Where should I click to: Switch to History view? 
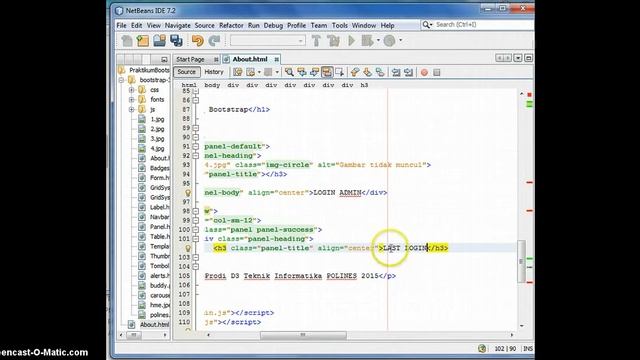point(214,72)
